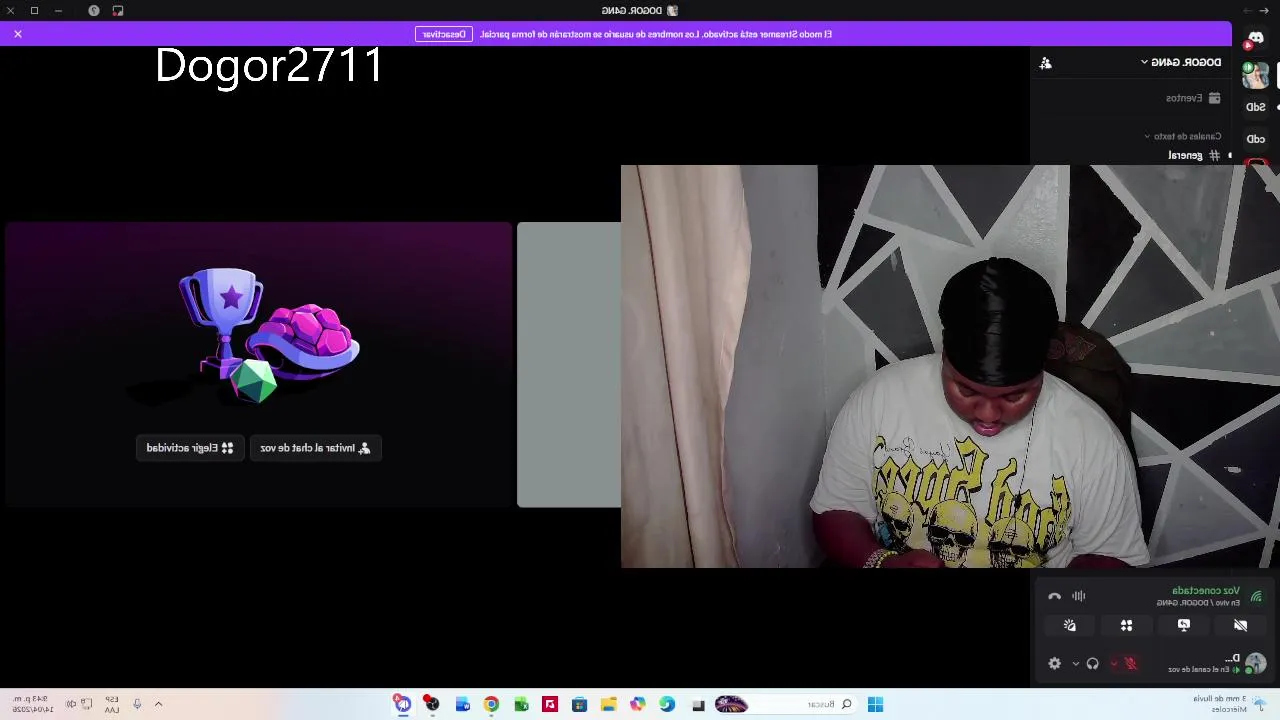Click the taskbar microphone tray icon

coord(137,704)
